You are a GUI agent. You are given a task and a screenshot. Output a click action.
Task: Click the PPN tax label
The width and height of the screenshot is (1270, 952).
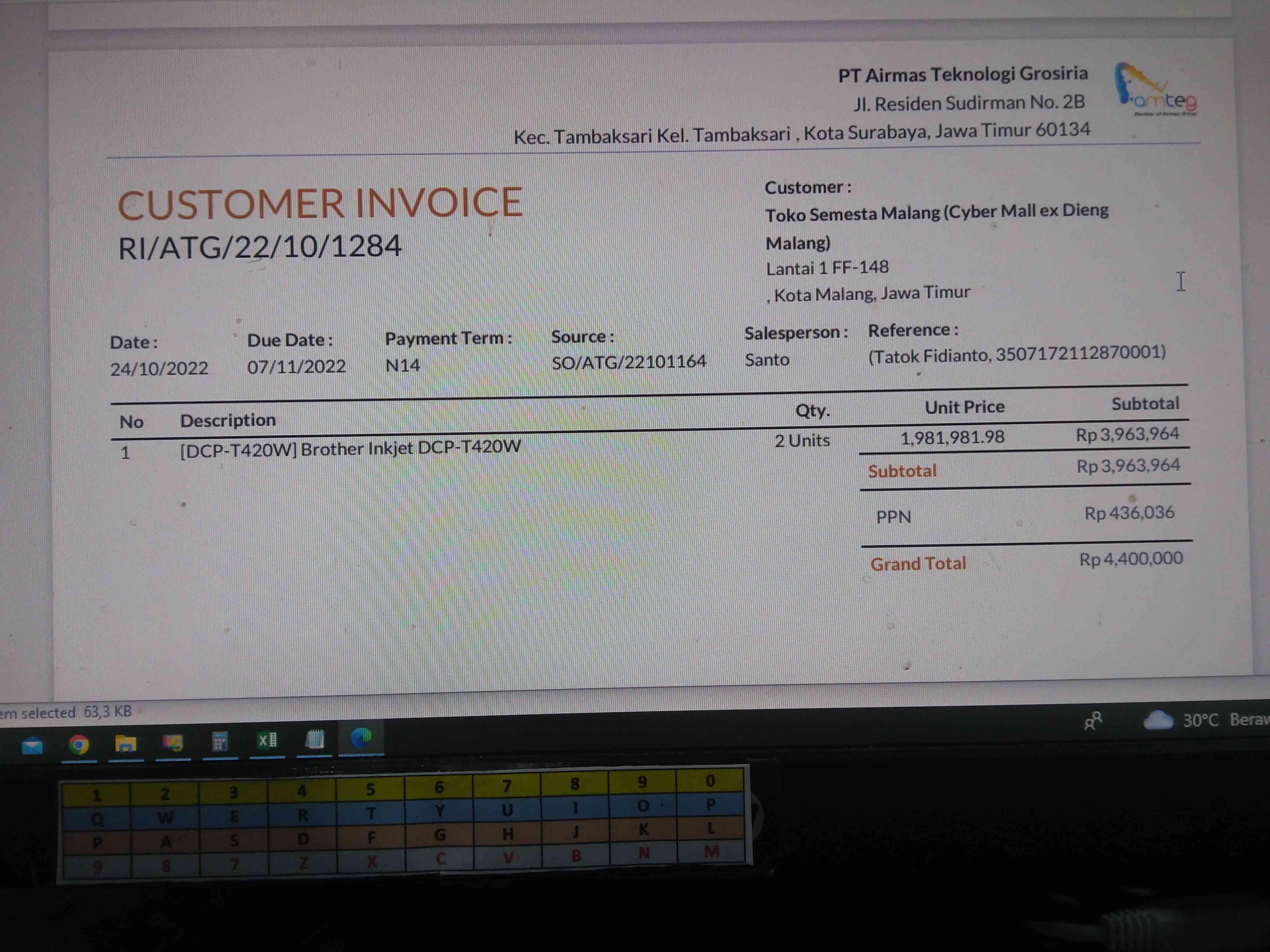(893, 517)
